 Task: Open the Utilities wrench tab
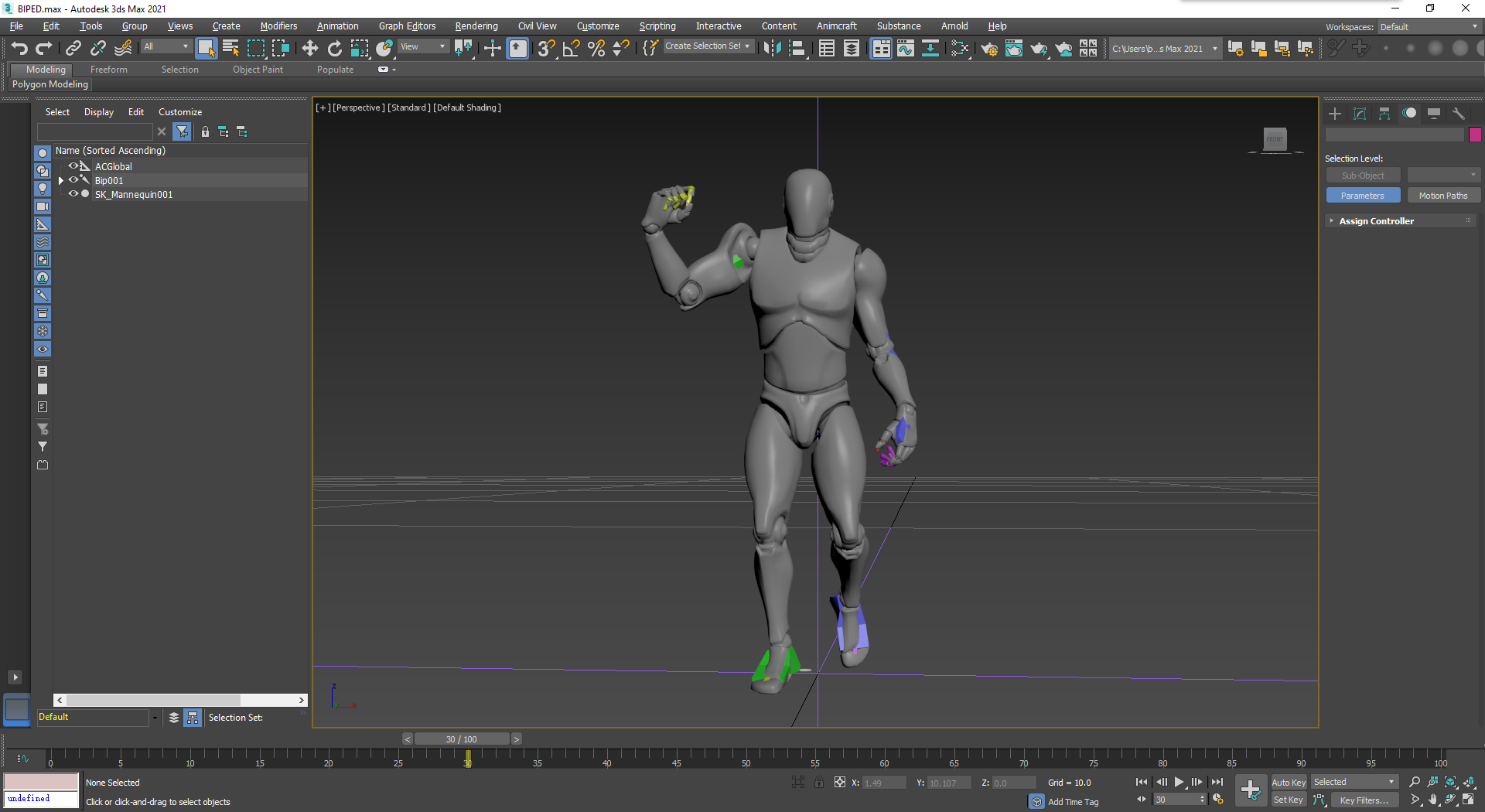[1459, 114]
